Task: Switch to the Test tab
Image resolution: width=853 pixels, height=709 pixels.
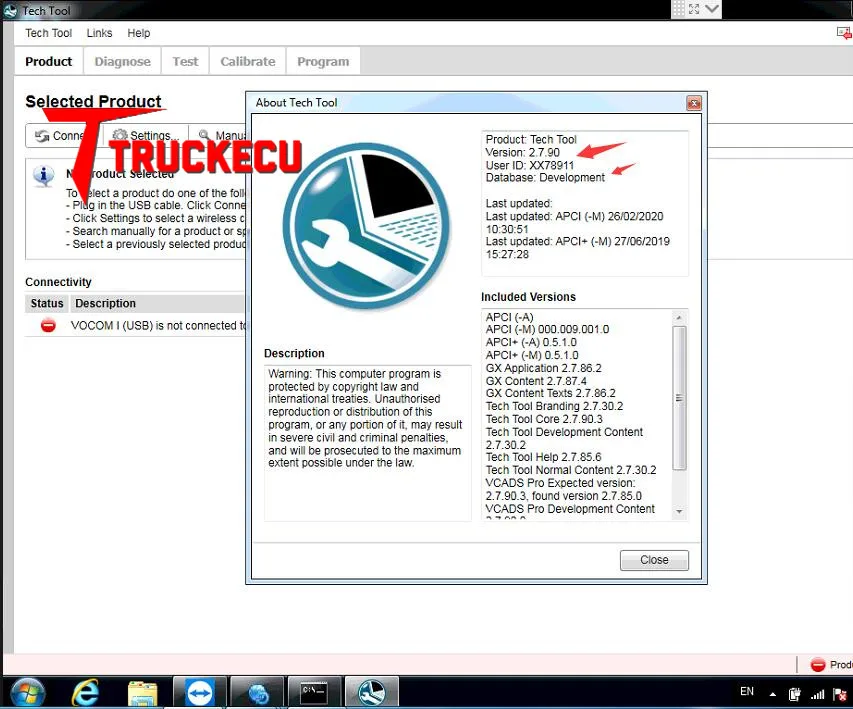Action: [x=185, y=61]
